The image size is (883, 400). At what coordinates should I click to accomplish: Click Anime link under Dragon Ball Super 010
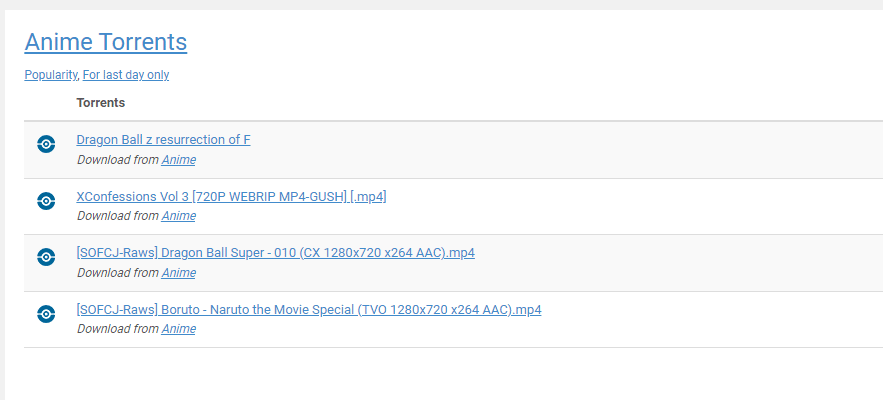coord(179,273)
